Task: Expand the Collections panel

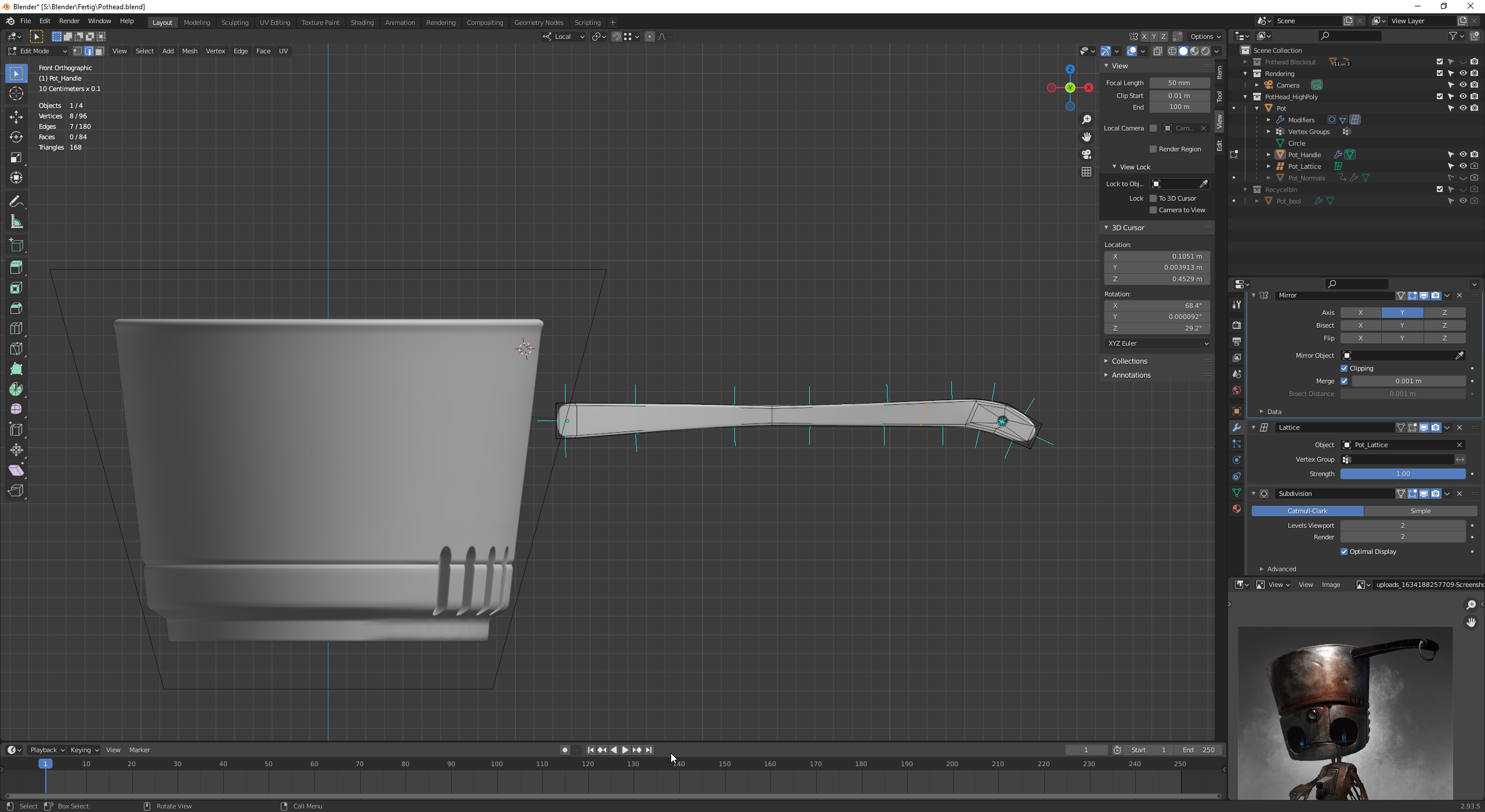Action: 1129,361
